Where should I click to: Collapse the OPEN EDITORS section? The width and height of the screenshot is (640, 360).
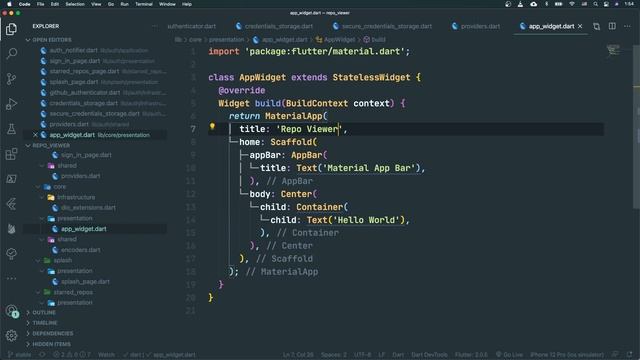pos(52,40)
